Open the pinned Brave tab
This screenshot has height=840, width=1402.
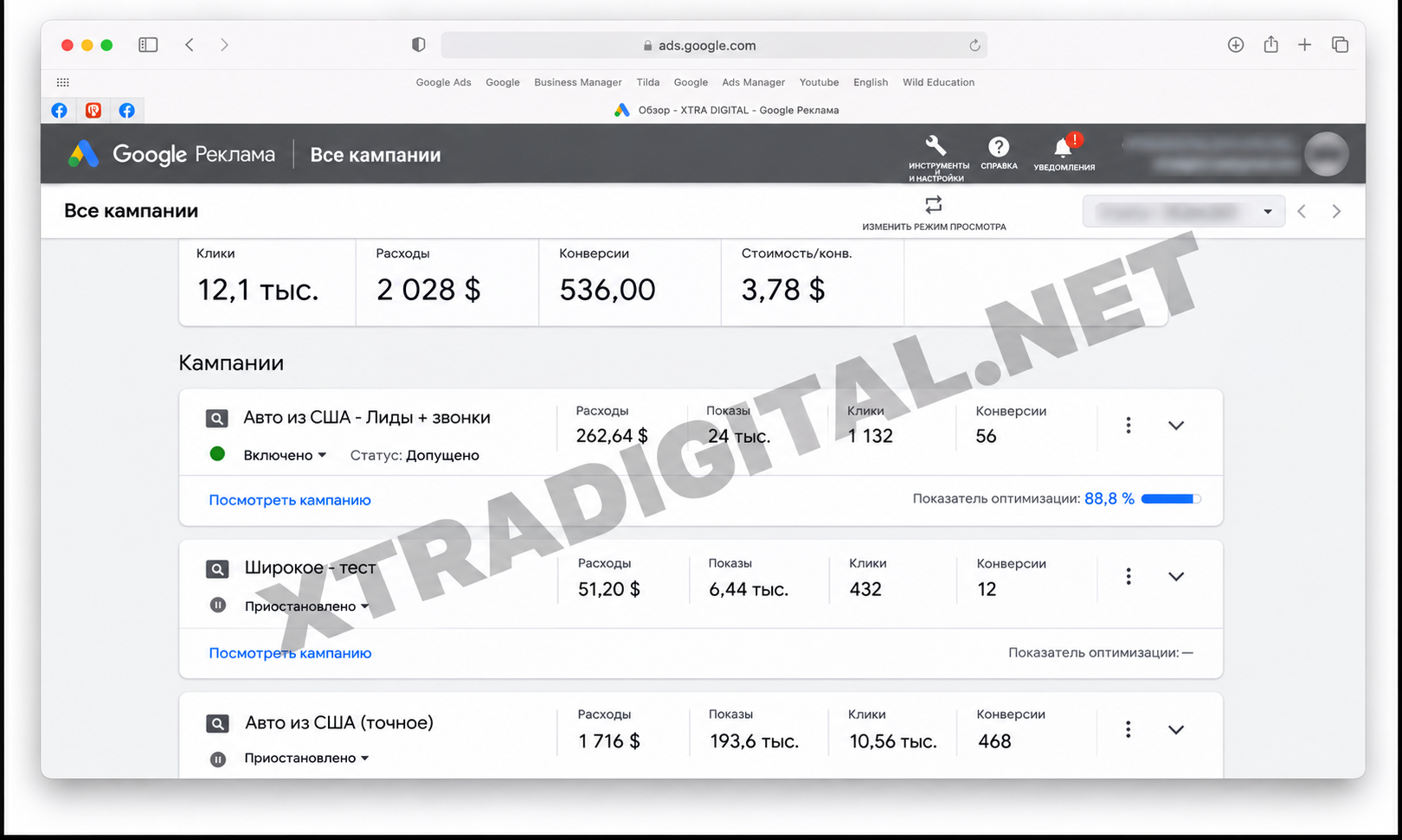tap(93, 110)
